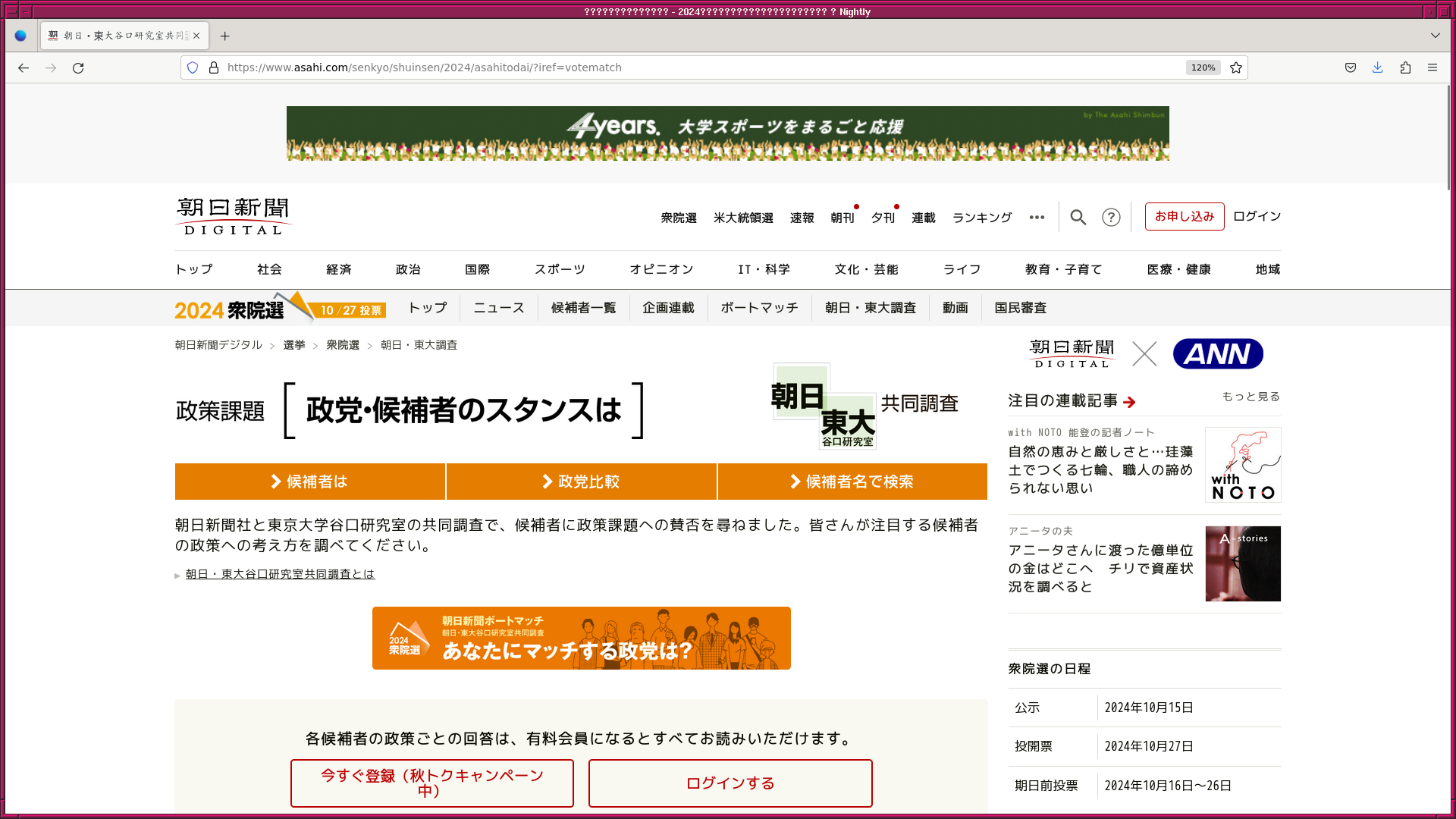Screen dimensions: 1456x819
Task: Open the with NOTO article thumbnail
Action: click(x=1243, y=465)
